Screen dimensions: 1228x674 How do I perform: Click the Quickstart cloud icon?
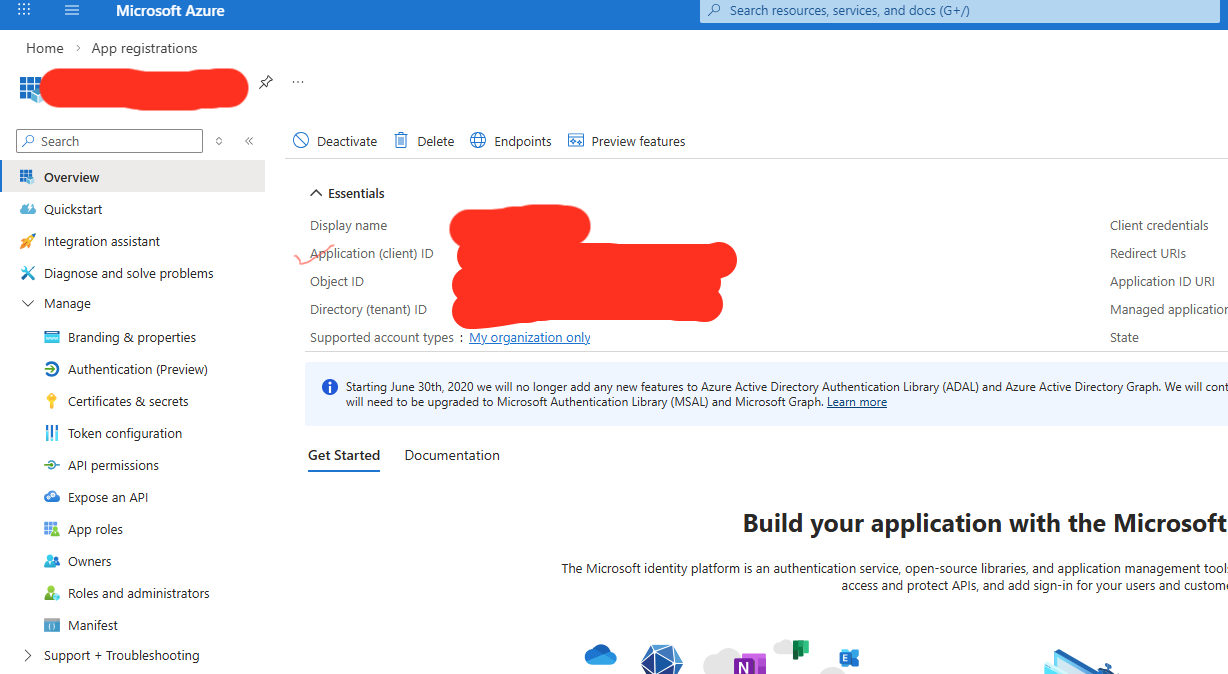pyautogui.click(x=27, y=209)
